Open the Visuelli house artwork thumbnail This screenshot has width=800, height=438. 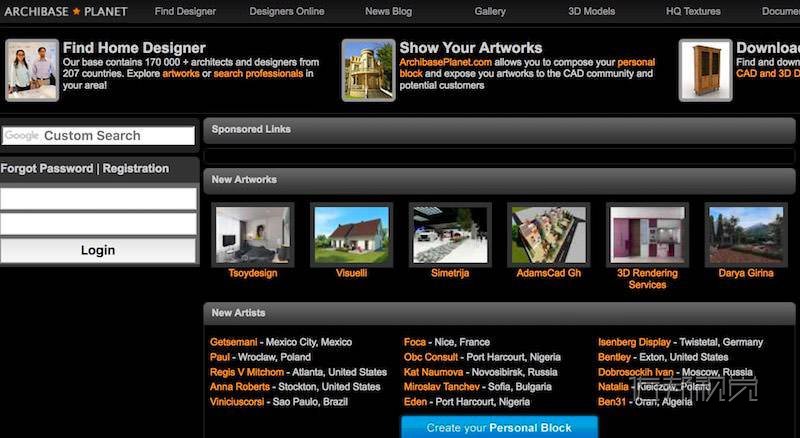pos(350,235)
